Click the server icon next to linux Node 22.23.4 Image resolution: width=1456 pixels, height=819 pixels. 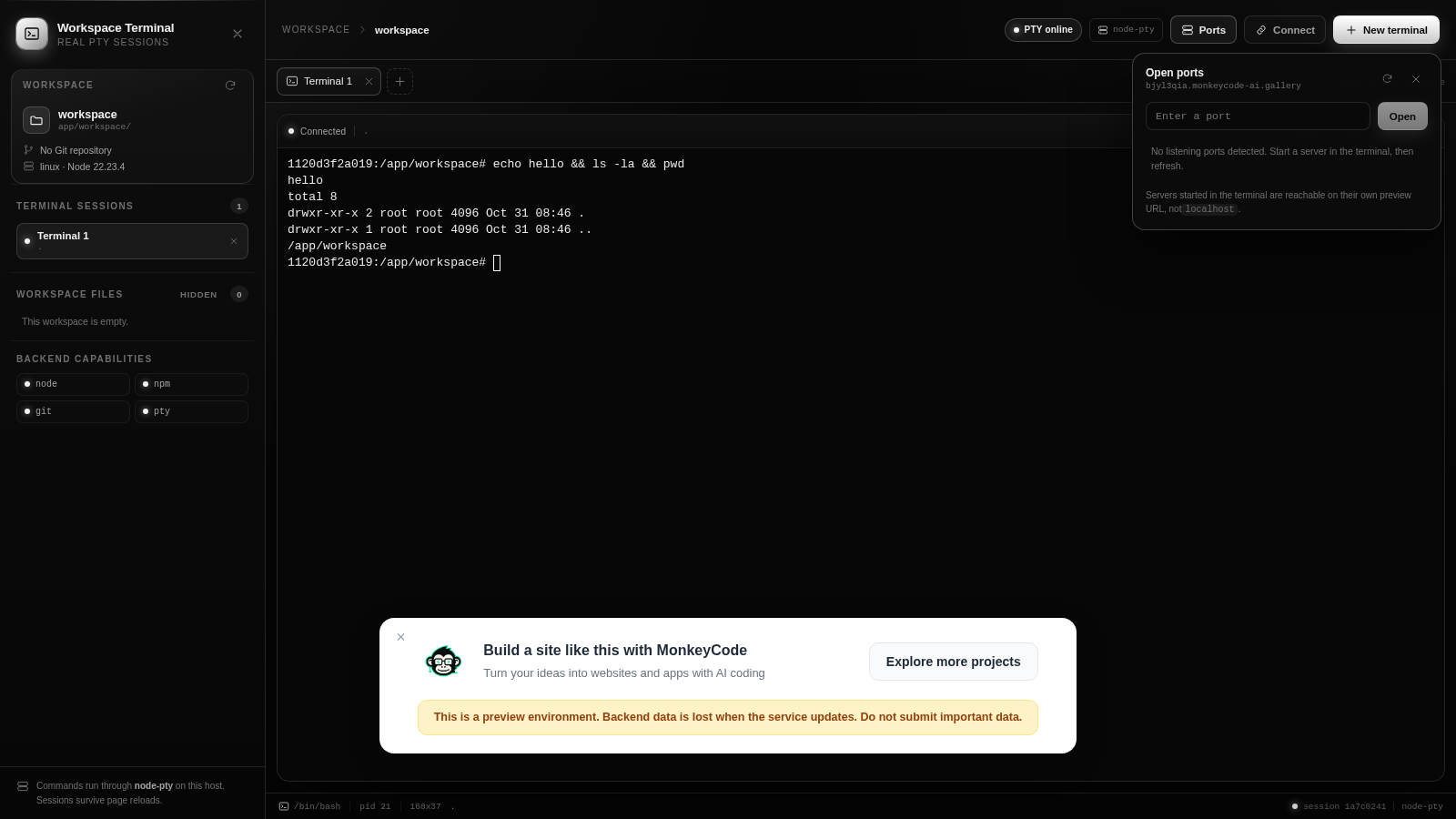[28, 167]
